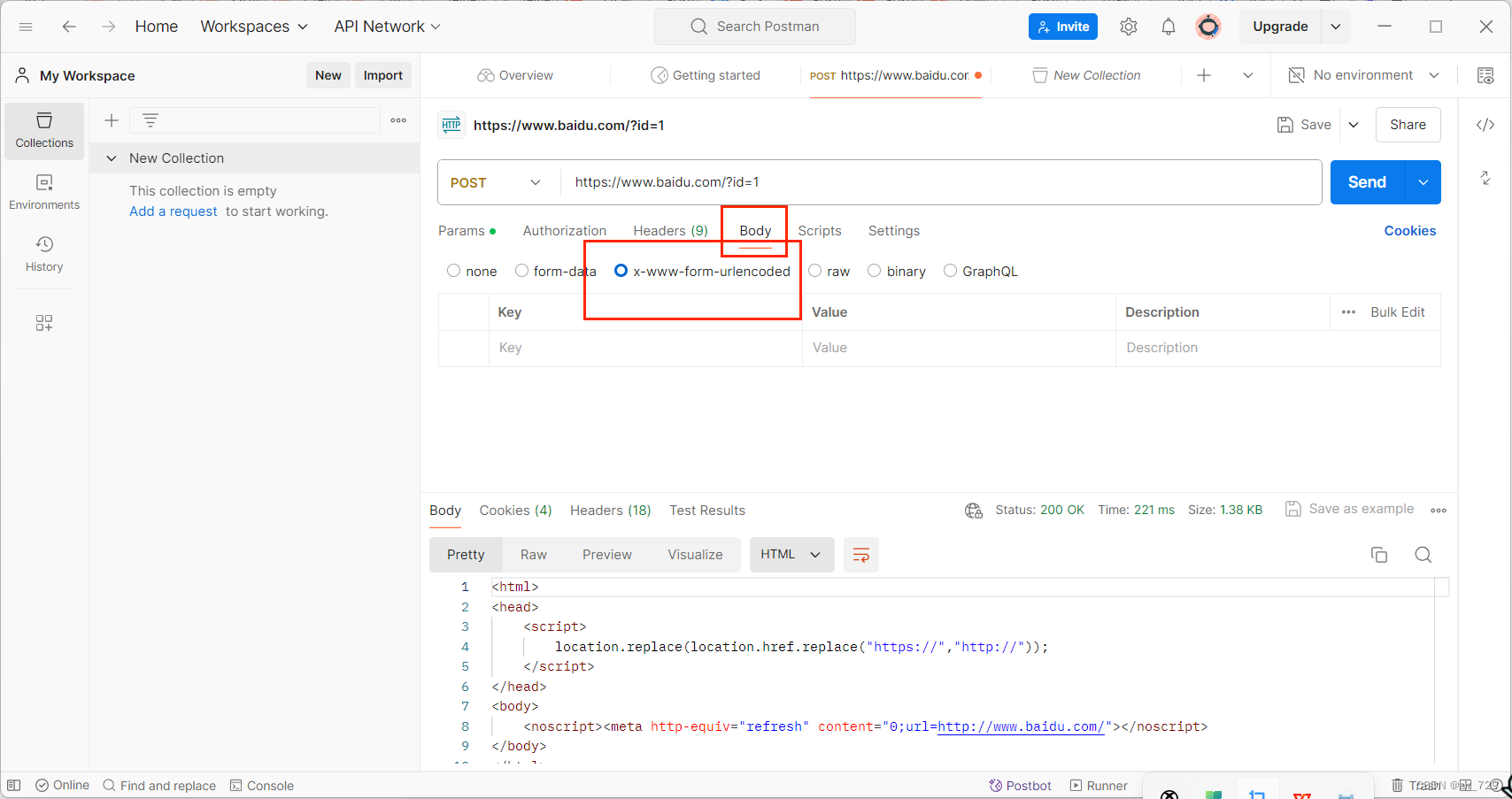
Task: Click the empty Key cell
Action: tap(645, 348)
